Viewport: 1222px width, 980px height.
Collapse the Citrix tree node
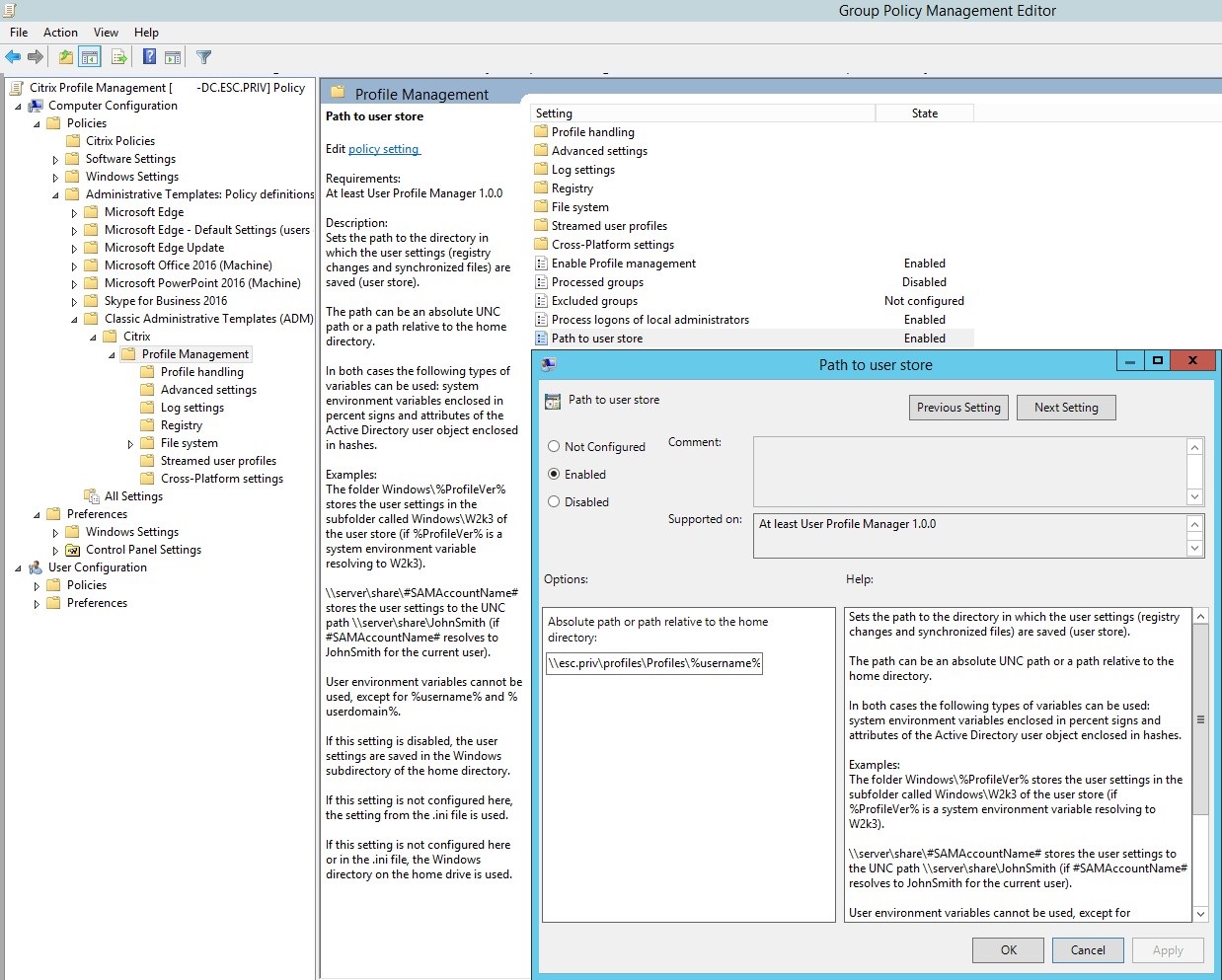(x=93, y=338)
